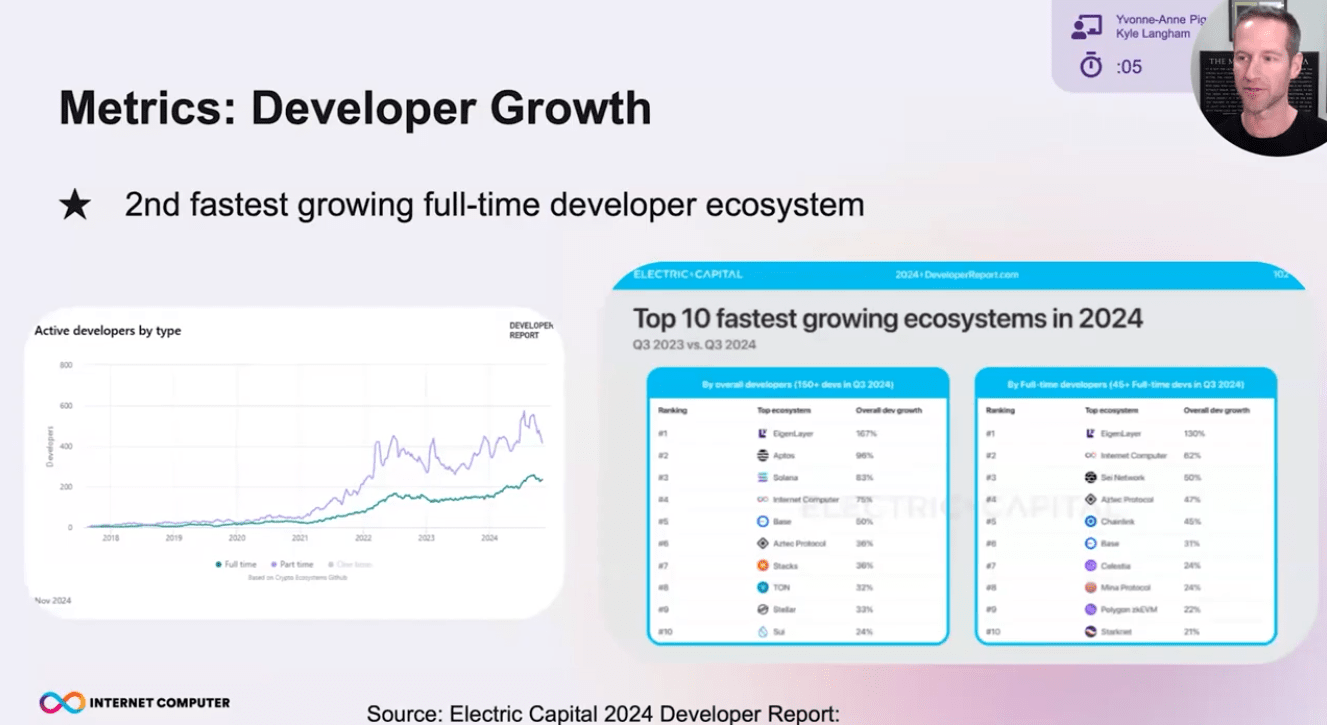This screenshot has height=725, width=1327.
Task: Click the 167% growth value for EigenLayer
Action: point(866,434)
